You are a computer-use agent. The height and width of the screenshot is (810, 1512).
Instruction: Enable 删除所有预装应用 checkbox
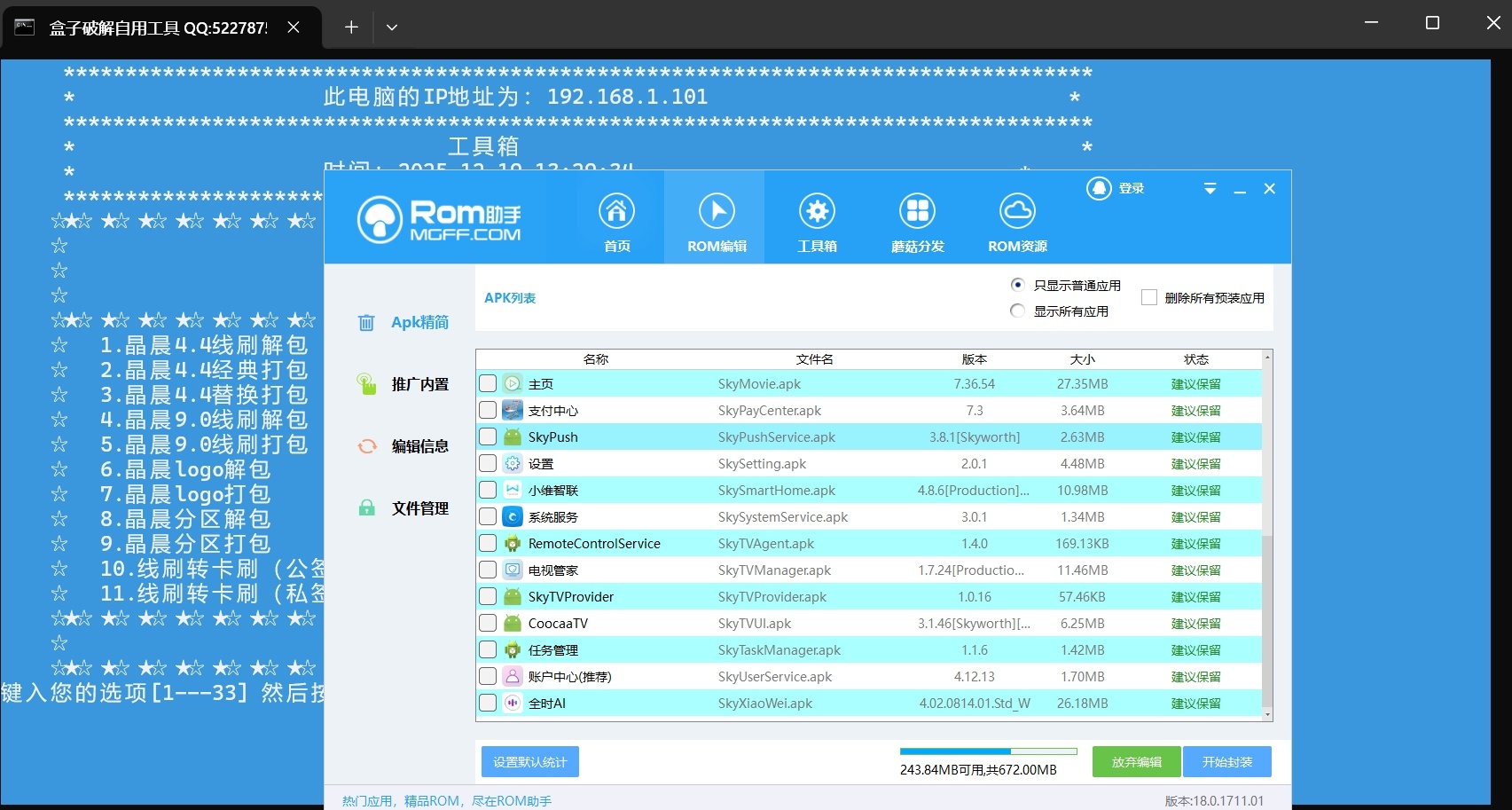[1149, 298]
